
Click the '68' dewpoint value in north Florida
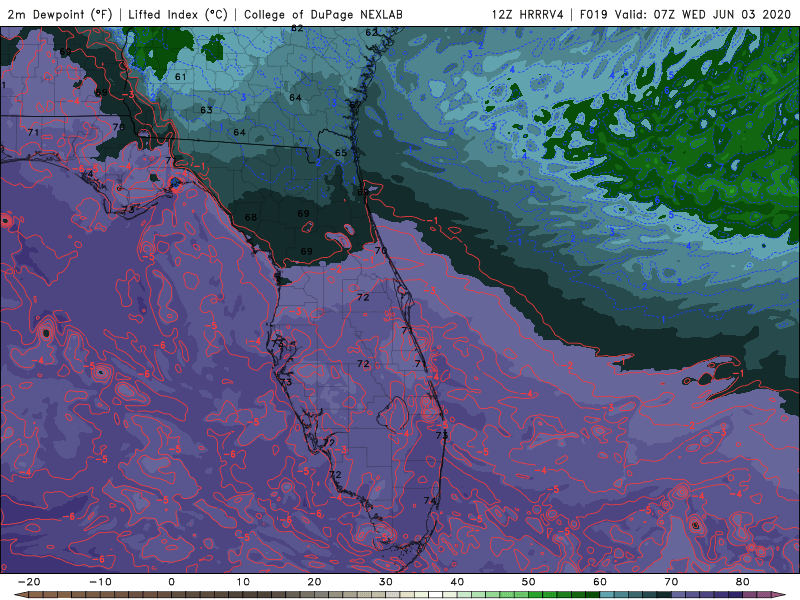(x=251, y=217)
